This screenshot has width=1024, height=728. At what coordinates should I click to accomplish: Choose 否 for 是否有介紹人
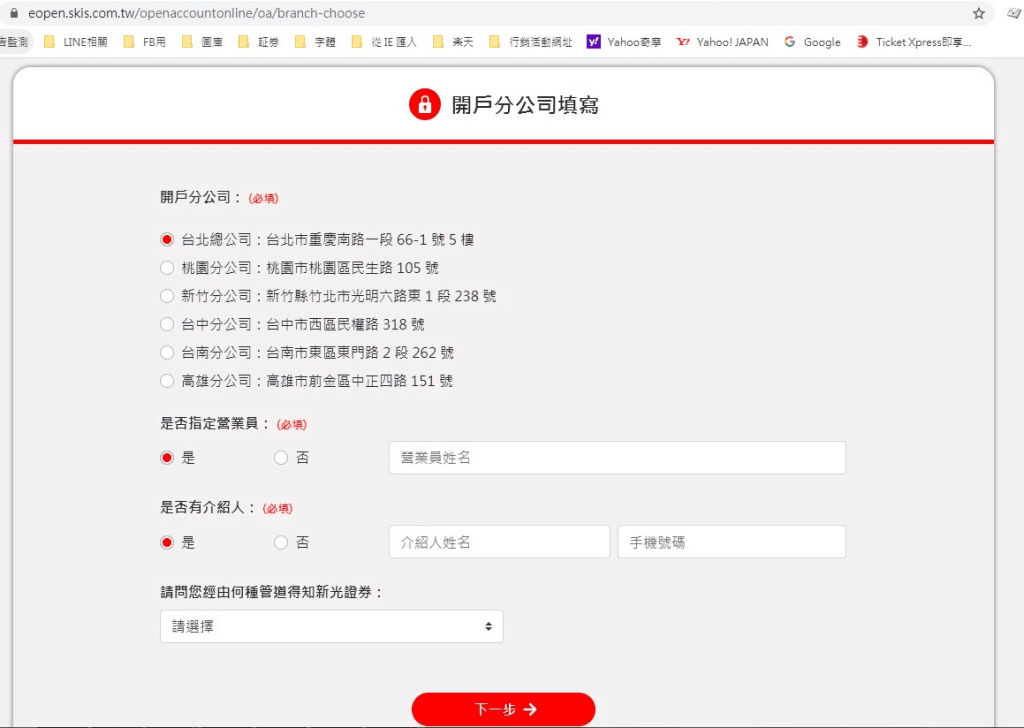pyautogui.click(x=281, y=543)
